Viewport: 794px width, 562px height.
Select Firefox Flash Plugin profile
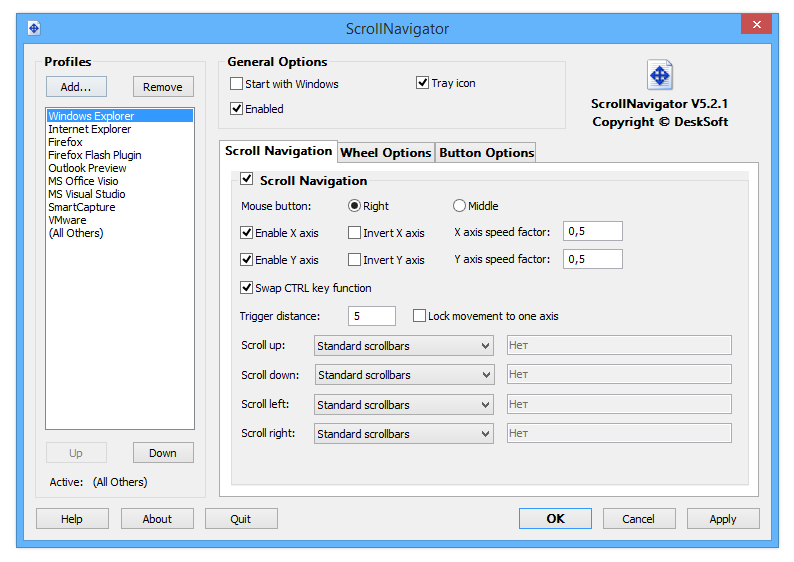point(95,155)
